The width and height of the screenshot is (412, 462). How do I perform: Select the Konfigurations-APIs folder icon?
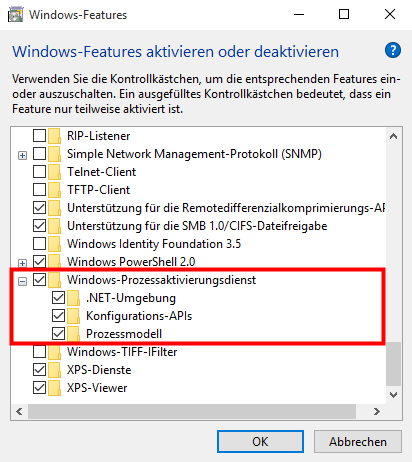73,316
